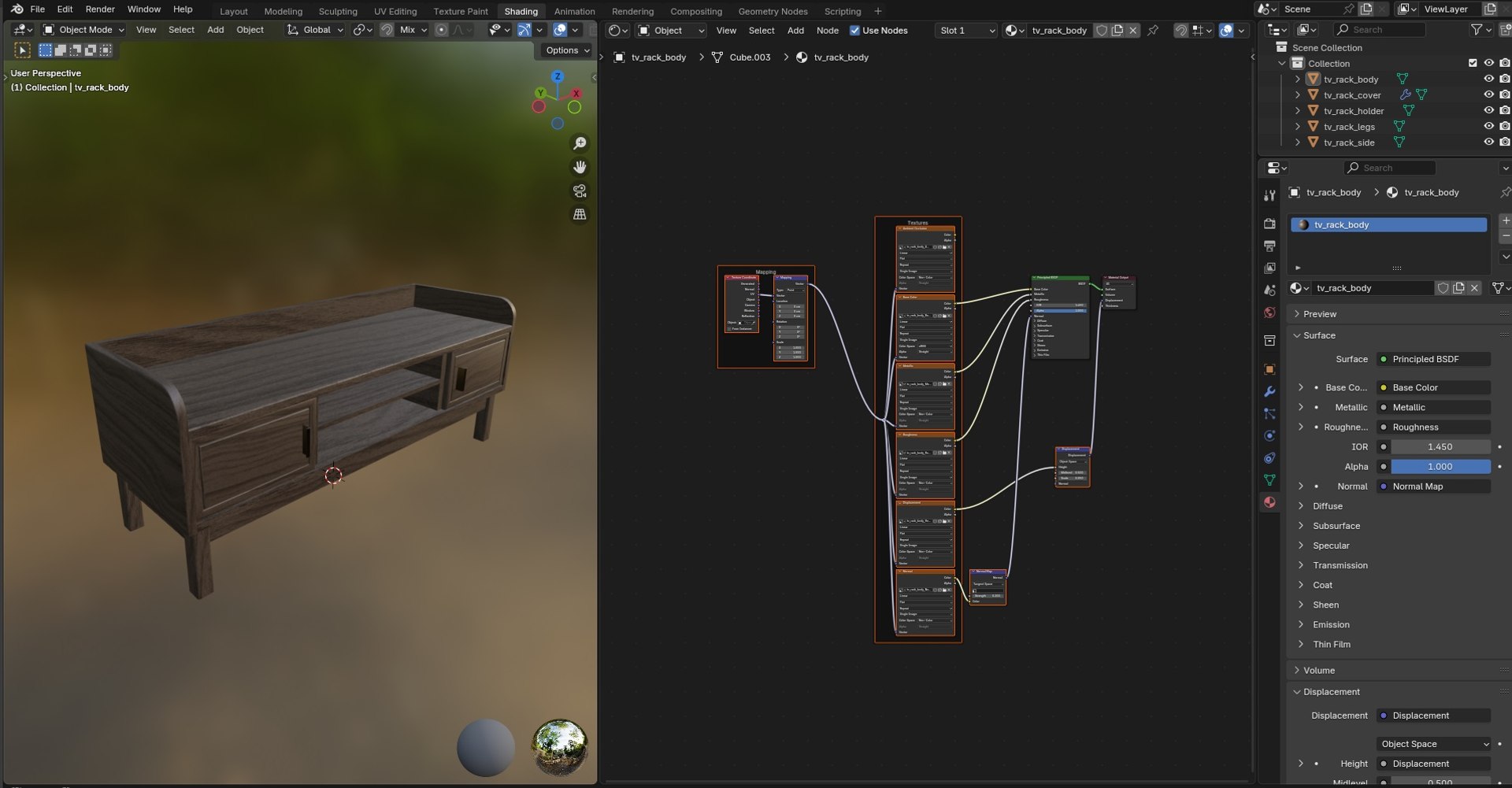1512x788 pixels.
Task: Click the pin icon in node editor header
Action: click(x=1153, y=30)
